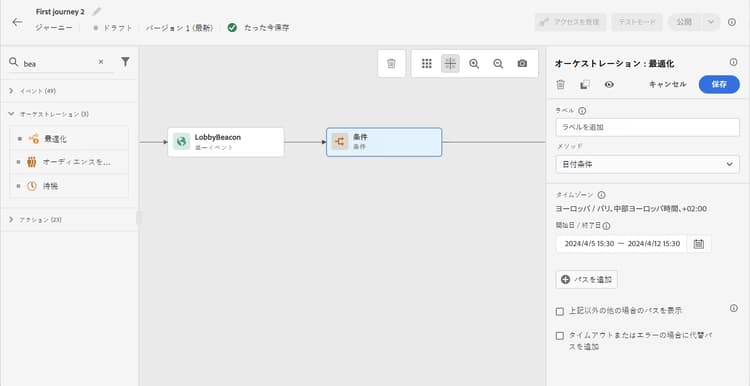Select the 条件 node on canvas
The image size is (750, 386).
[384, 142]
